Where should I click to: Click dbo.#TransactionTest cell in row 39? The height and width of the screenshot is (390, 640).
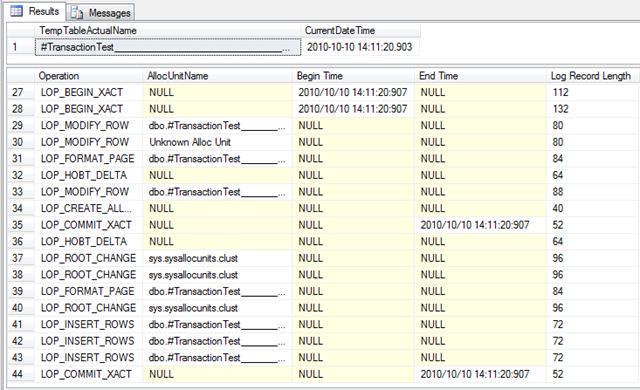tap(217, 291)
